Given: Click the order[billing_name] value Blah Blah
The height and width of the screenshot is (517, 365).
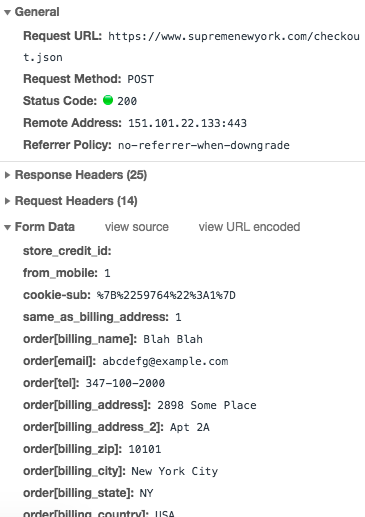Looking at the screenshot, I should pyautogui.click(x=173, y=339).
